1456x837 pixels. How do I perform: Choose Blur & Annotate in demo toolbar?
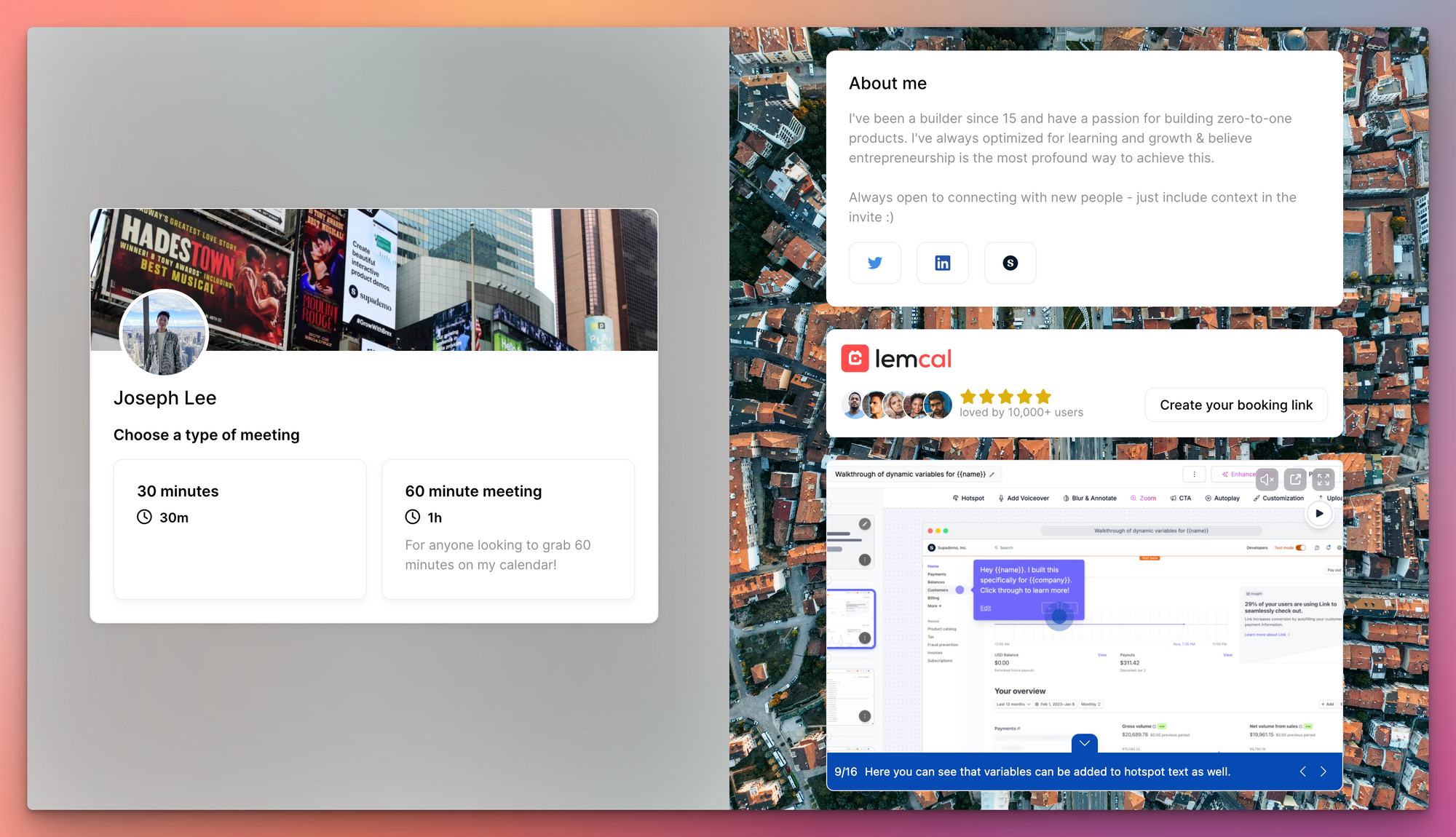(x=1090, y=499)
